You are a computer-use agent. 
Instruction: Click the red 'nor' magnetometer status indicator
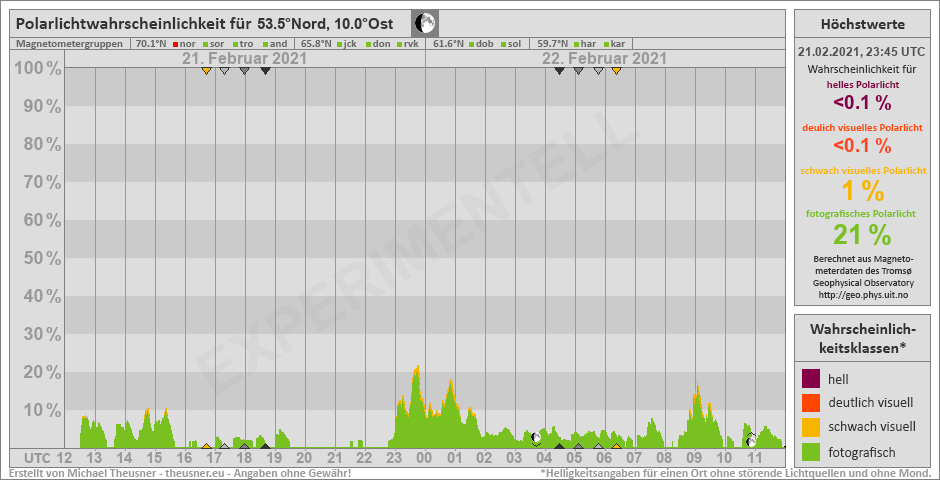[176, 44]
